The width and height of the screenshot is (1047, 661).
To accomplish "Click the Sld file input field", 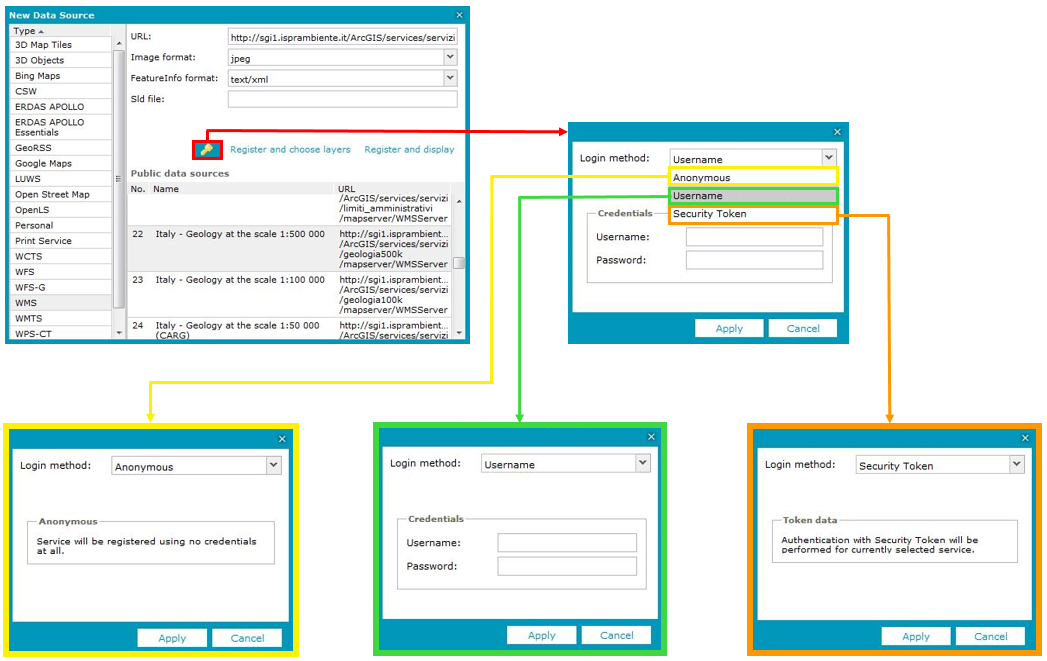I will click(x=342, y=98).
